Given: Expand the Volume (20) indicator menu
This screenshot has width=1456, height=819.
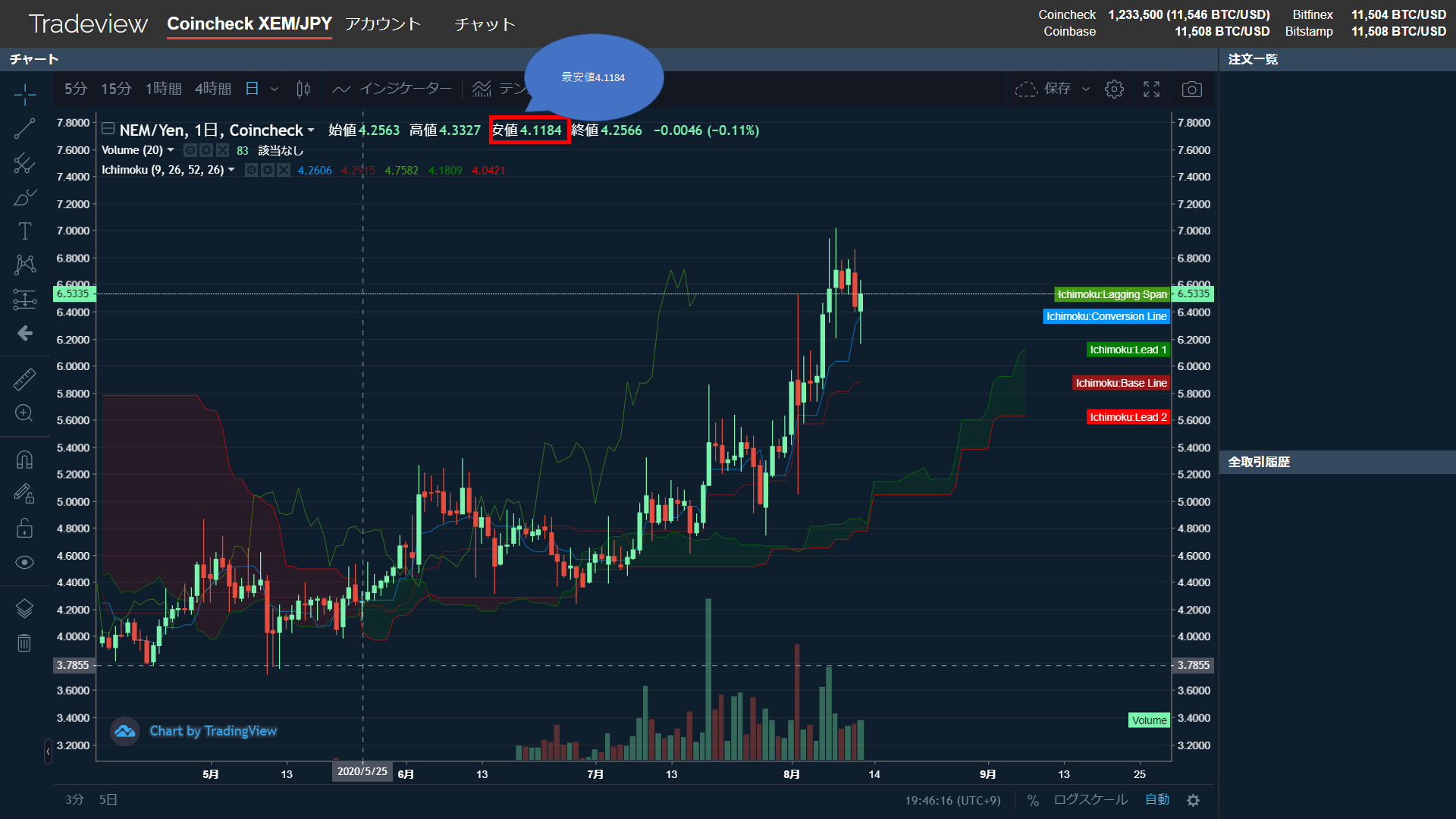Looking at the screenshot, I should point(171,150).
